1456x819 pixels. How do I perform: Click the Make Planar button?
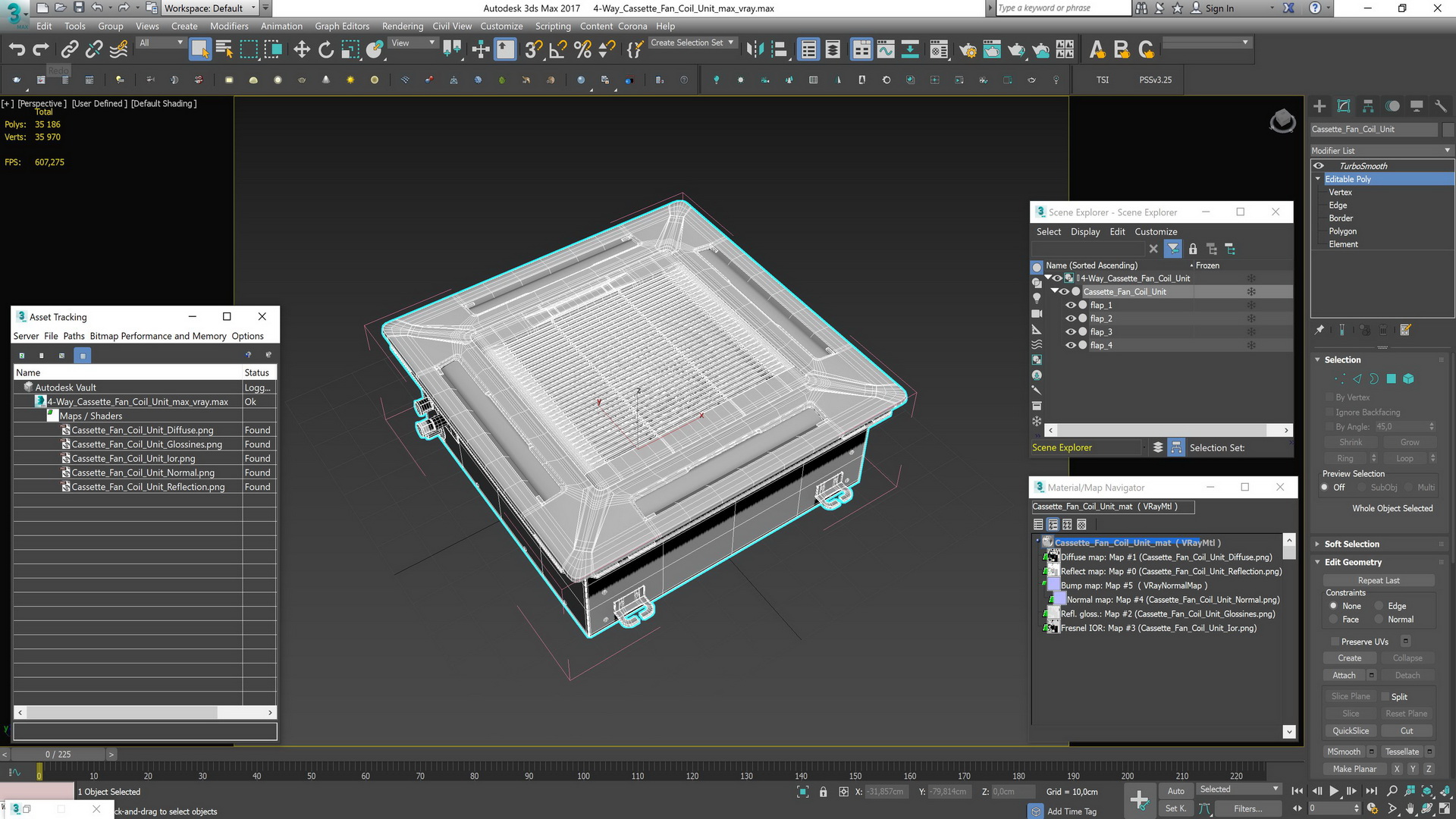1354,769
